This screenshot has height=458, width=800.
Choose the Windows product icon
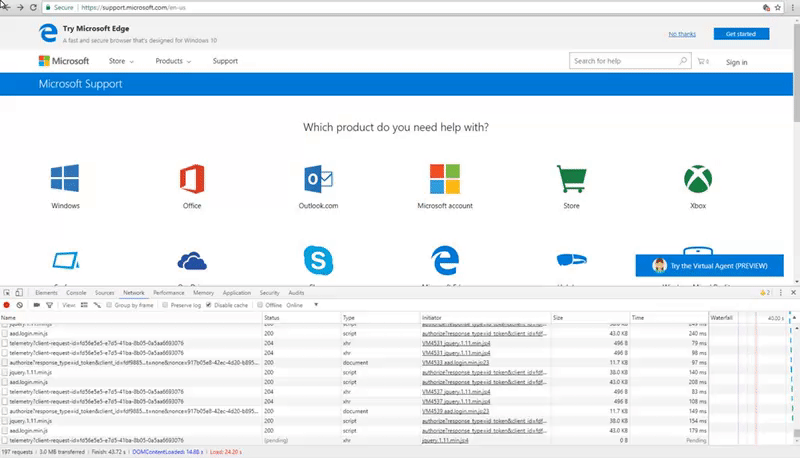tap(65, 178)
